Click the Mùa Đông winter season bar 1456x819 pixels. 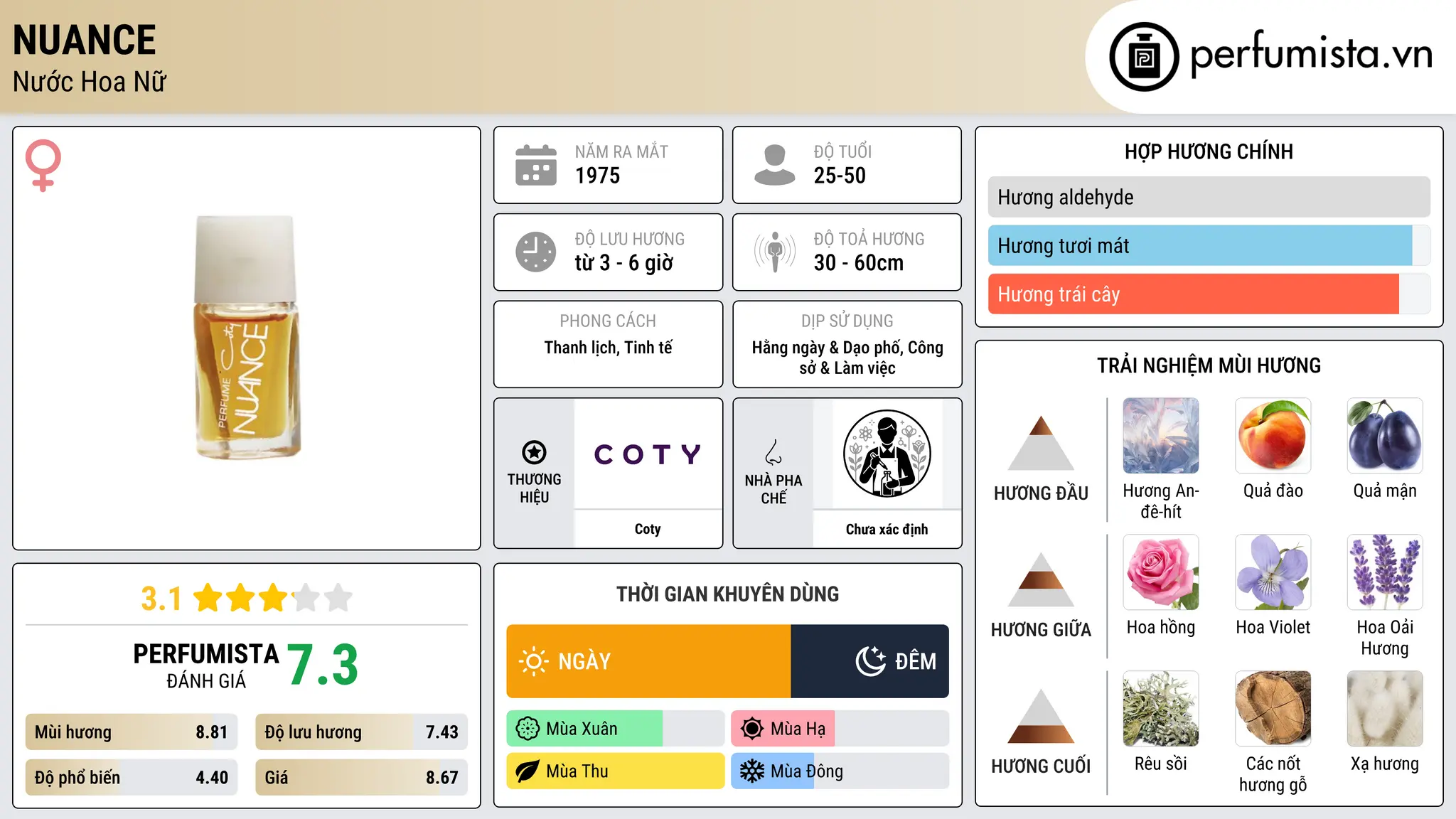(840, 771)
